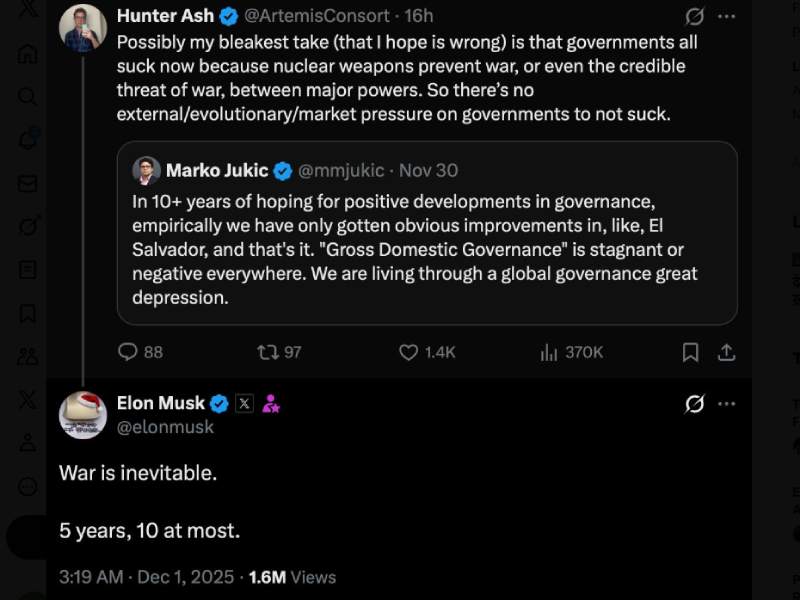The width and height of the screenshot is (800, 600).
Task: Open more options on Elon Musk's post
Action: (x=727, y=404)
